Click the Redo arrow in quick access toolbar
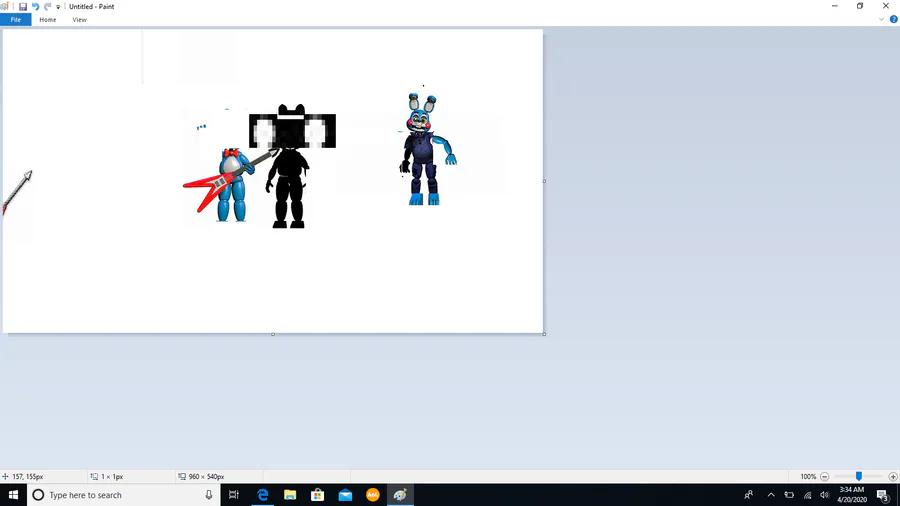This screenshot has height=506, width=900. click(x=48, y=6)
